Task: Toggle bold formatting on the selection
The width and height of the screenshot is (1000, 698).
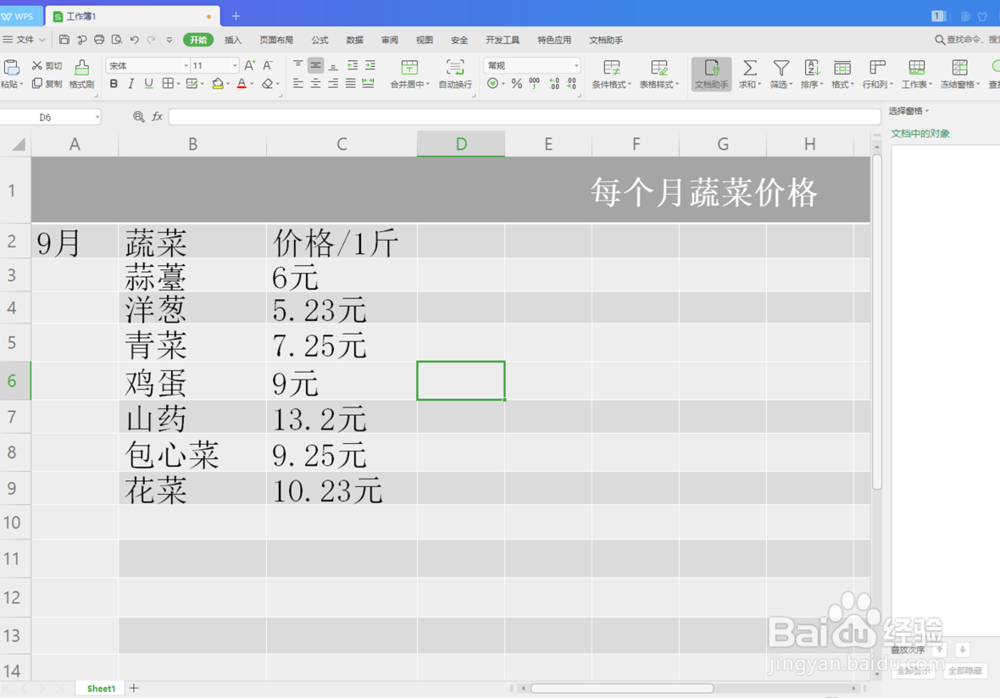Action: click(113, 82)
